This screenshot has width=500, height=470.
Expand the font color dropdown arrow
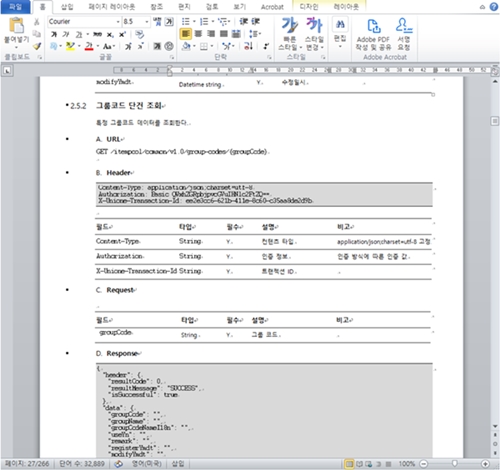[98, 46]
